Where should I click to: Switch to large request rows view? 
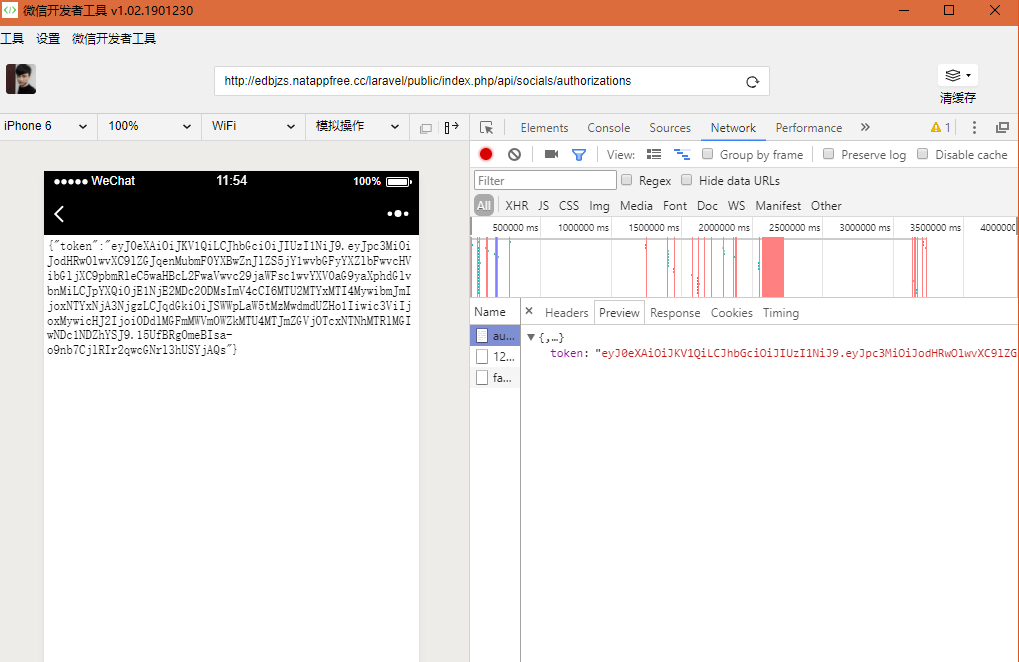(654, 154)
